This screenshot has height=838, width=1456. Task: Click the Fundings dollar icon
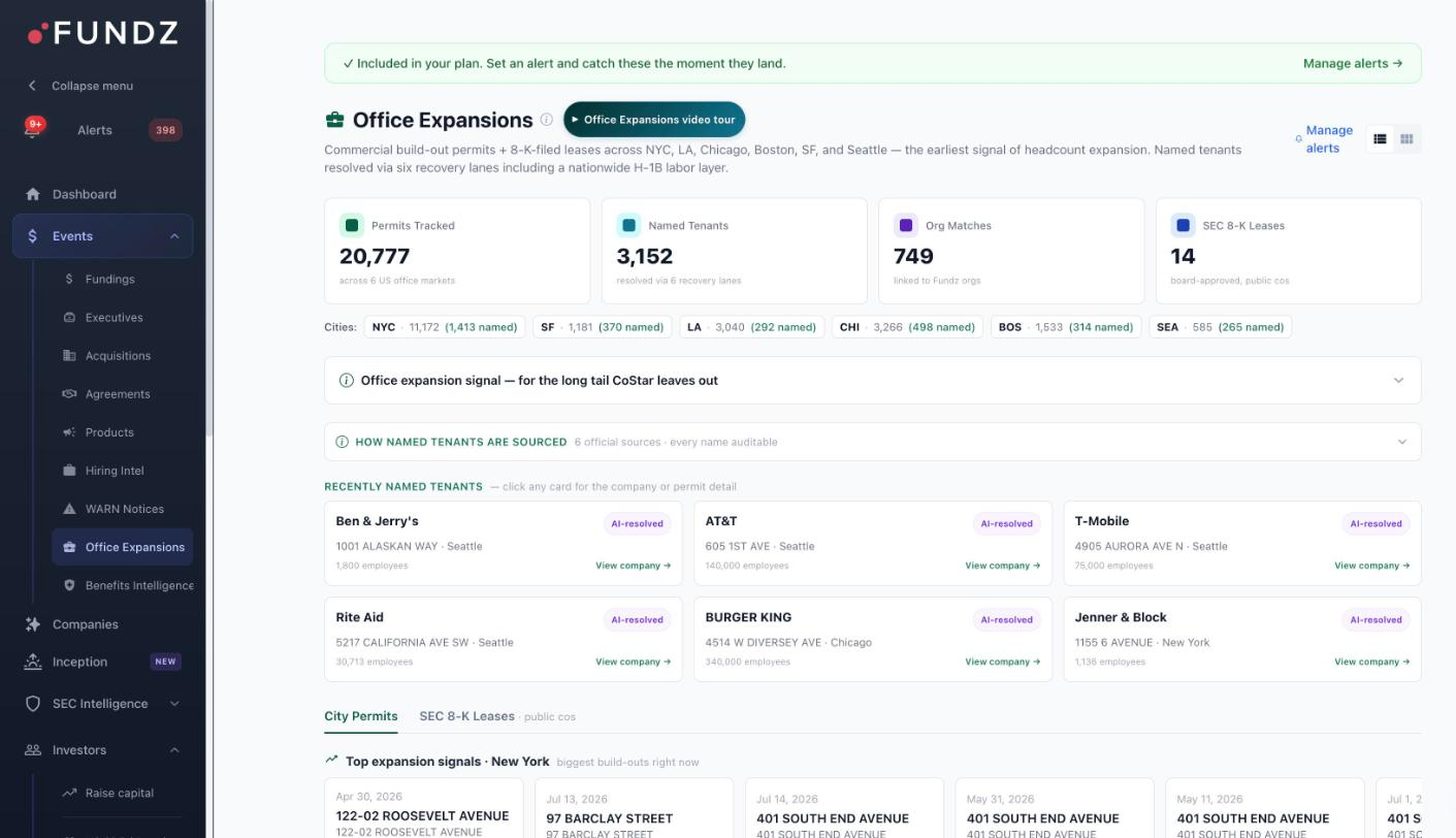point(69,279)
